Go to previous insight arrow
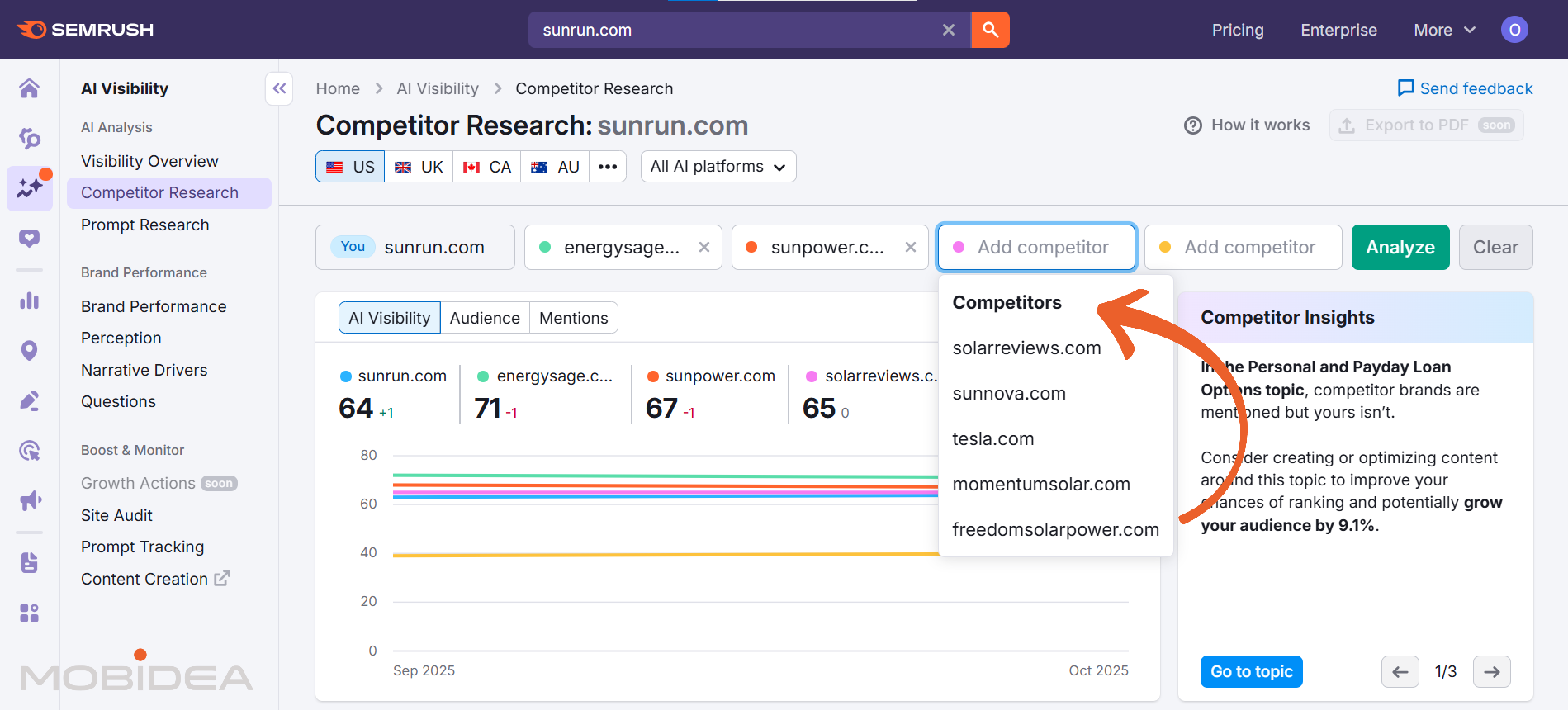 pyautogui.click(x=1400, y=672)
